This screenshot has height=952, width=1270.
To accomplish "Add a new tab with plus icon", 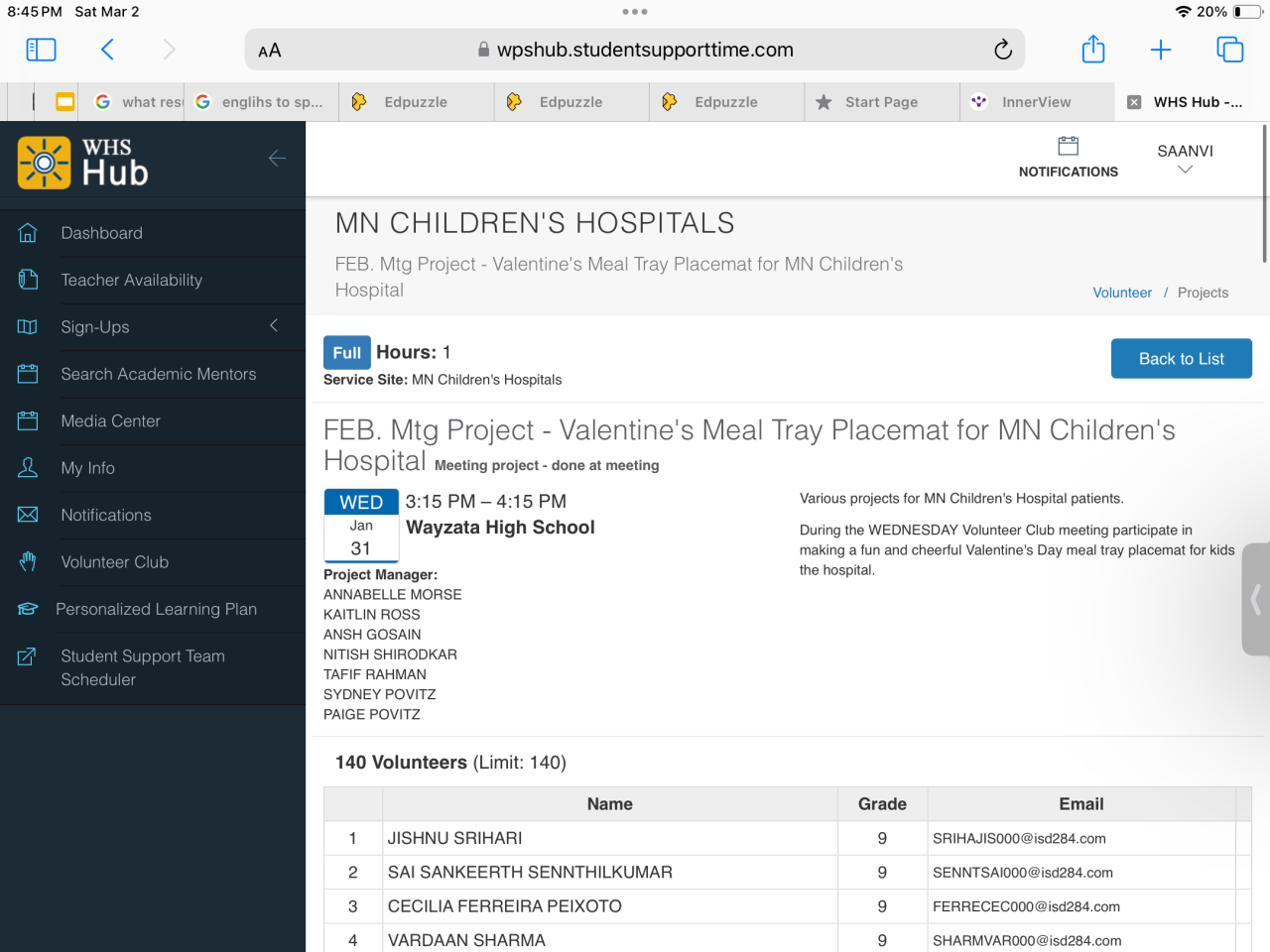I will click(1161, 50).
